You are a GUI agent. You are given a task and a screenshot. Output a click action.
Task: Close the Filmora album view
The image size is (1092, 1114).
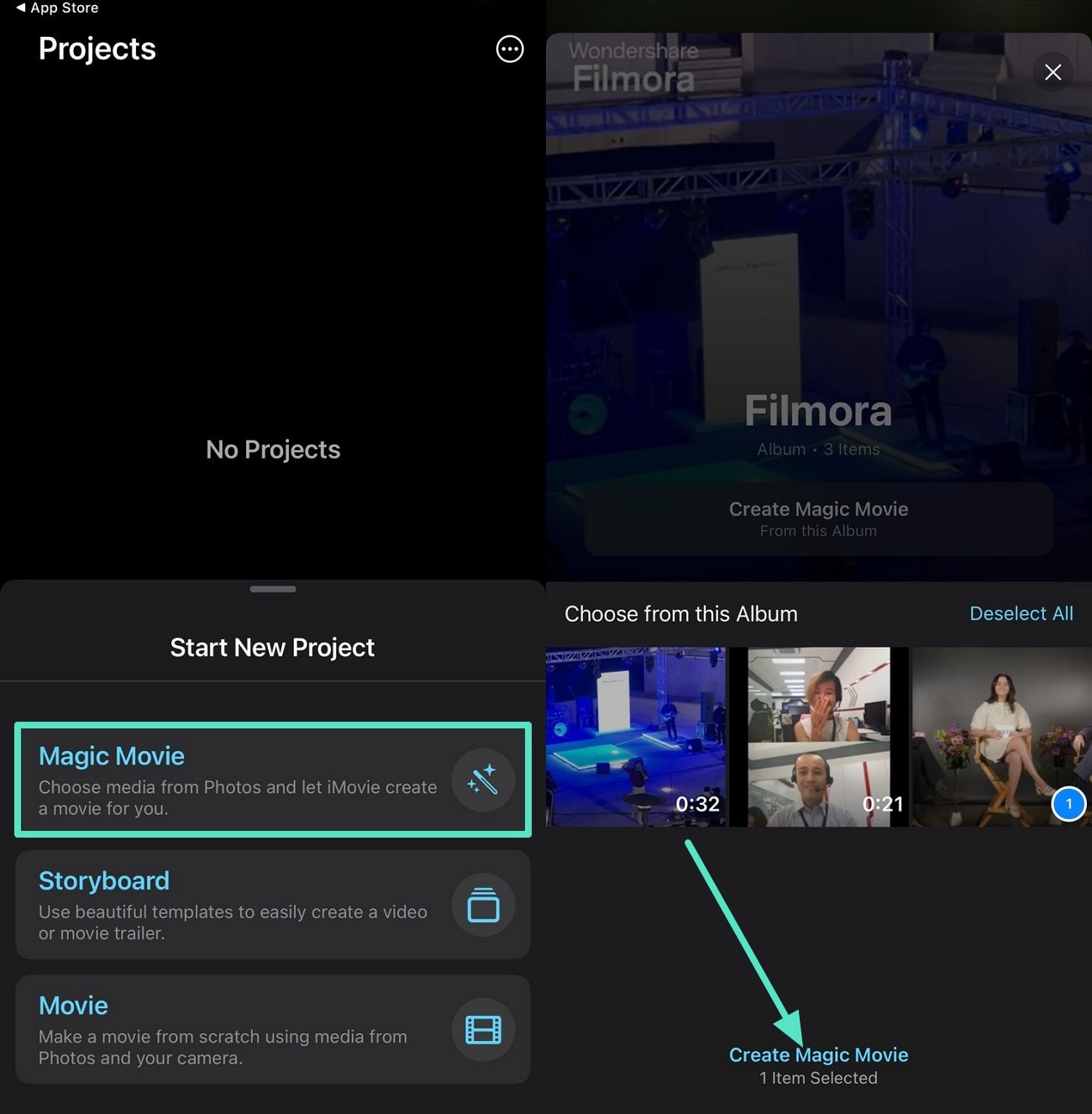point(1053,72)
